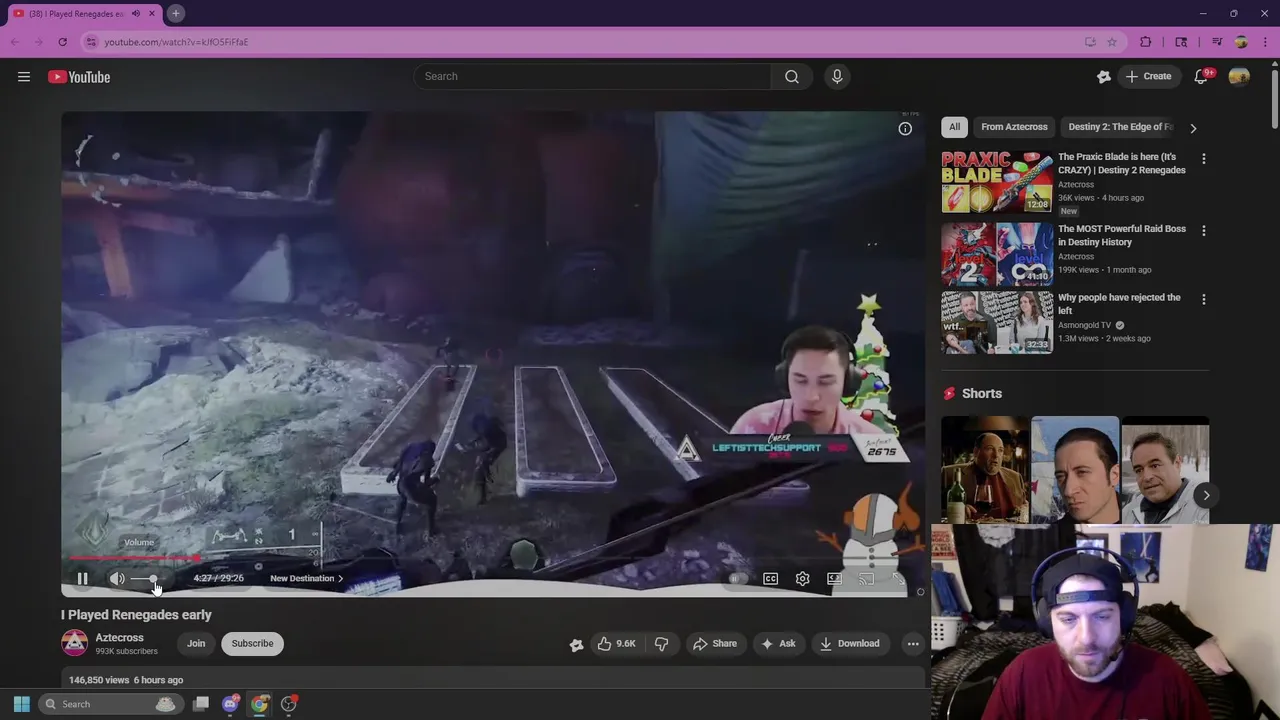Reload the page
1280x720 pixels.
pyautogui.click(x=62, y=42)
